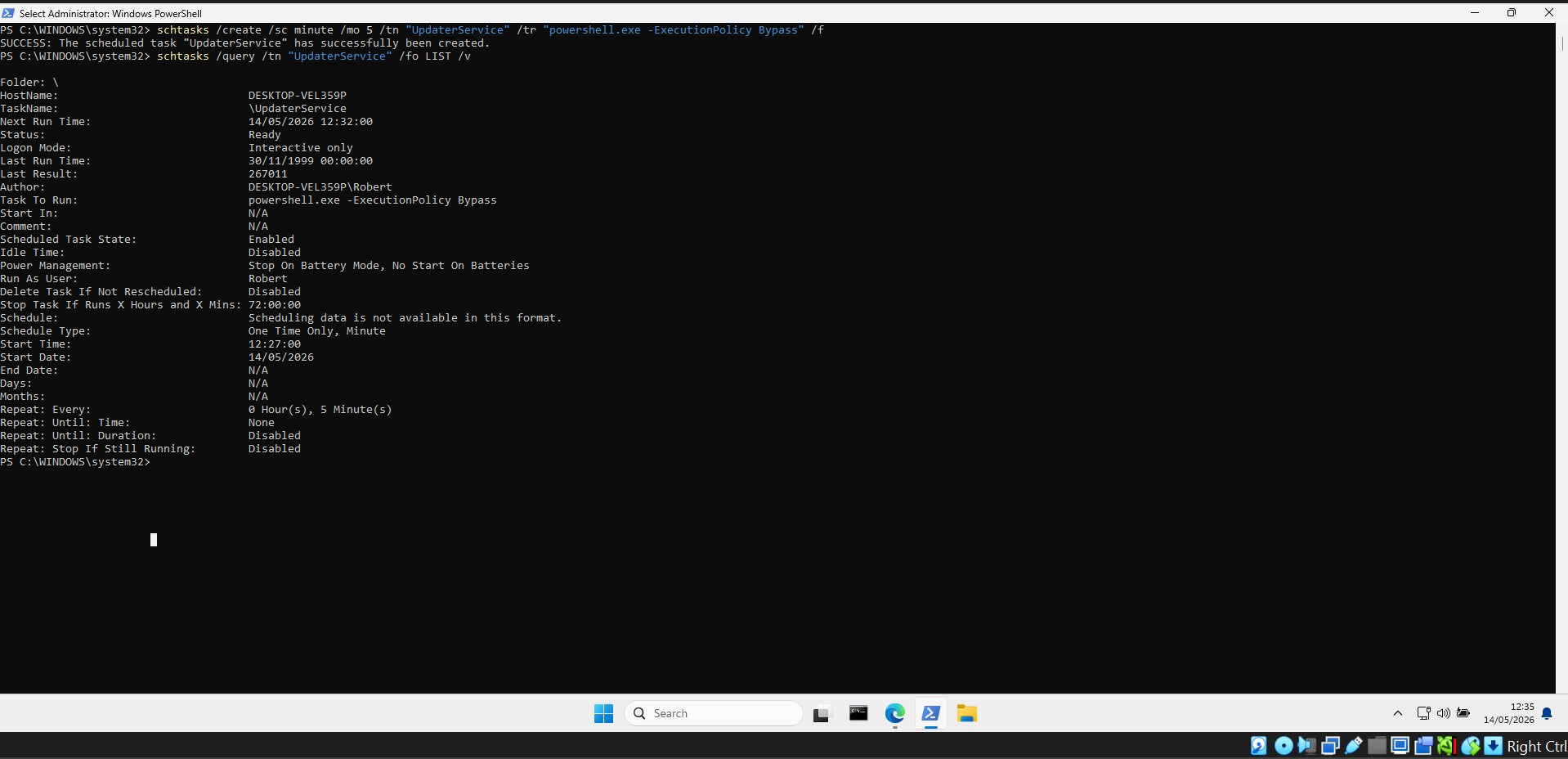
Task: Click last run time 30/11/1999 00:00:00
Action: (311, 161)
